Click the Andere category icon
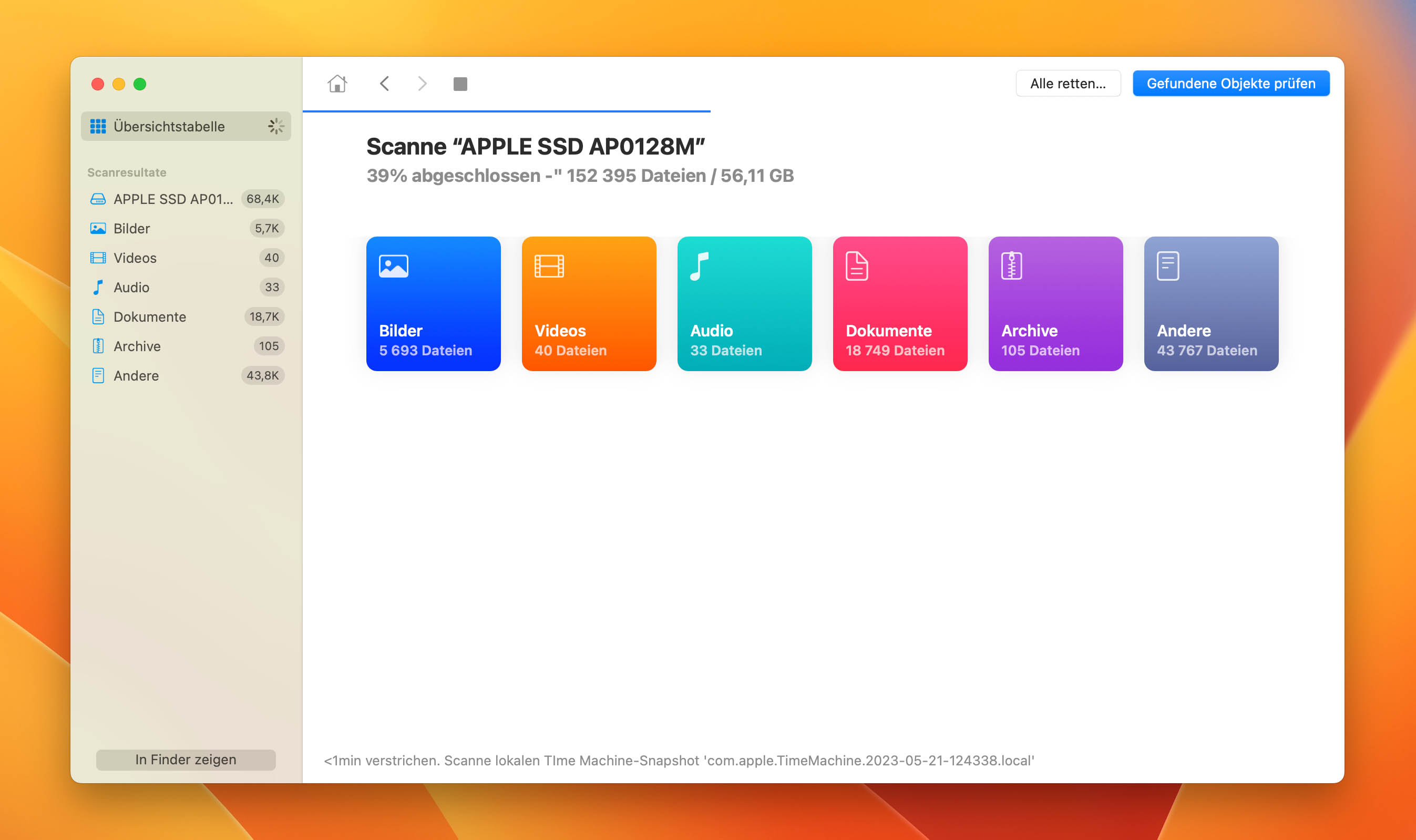 [x=1168, y=266]
